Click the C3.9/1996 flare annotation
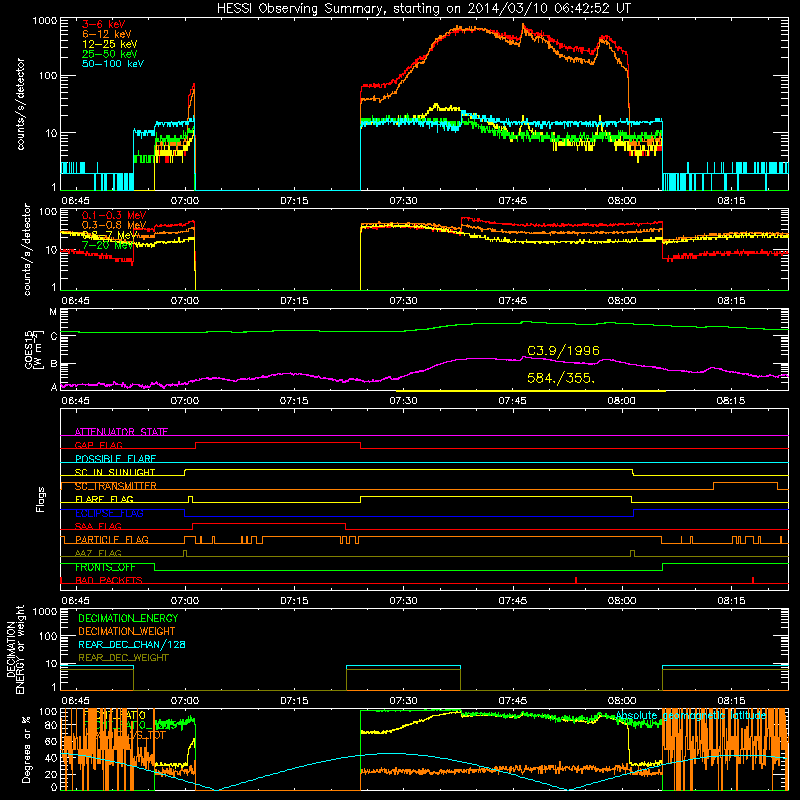This screenshot has height=800, width=800. 563,351
